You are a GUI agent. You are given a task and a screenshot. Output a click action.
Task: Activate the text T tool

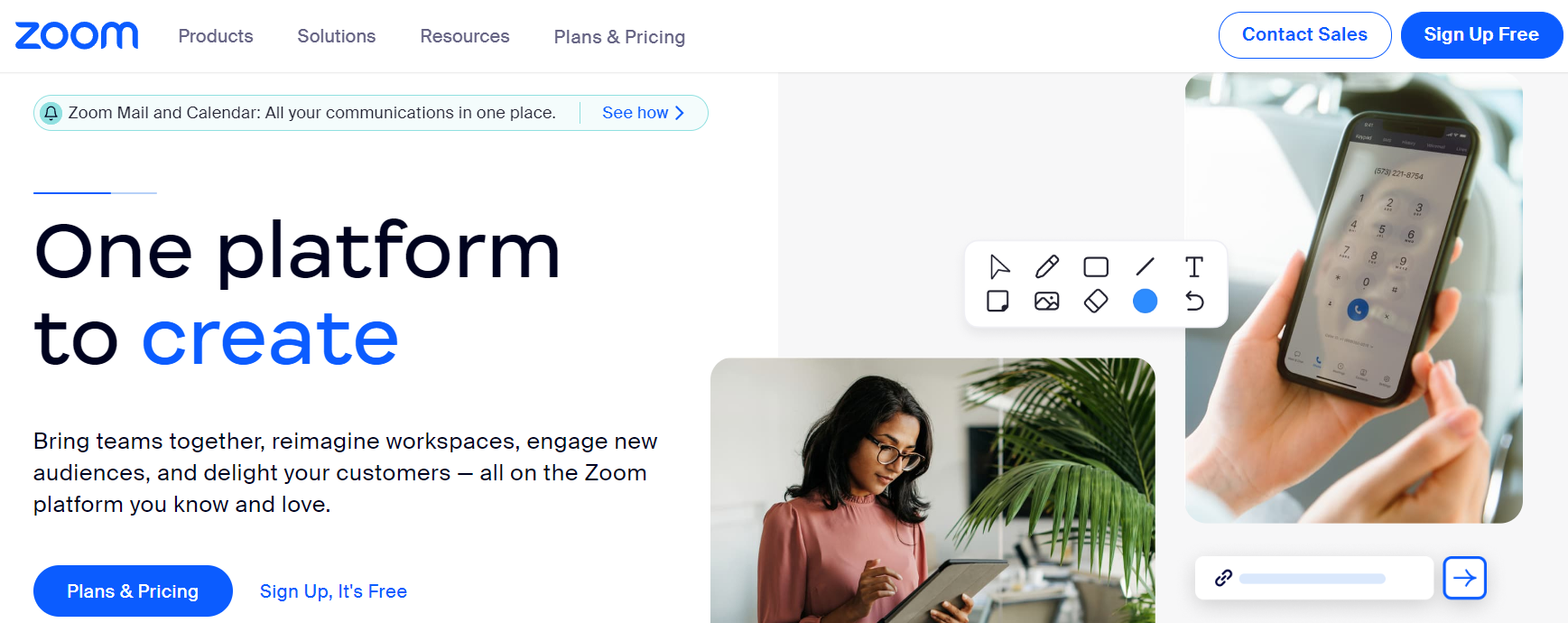[1193, 266]
